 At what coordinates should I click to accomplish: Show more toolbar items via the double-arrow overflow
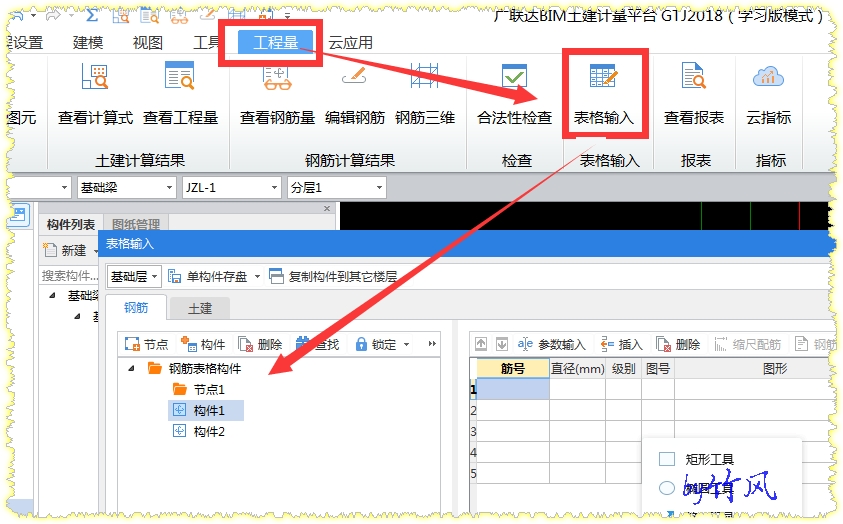(x=432, y=343)
